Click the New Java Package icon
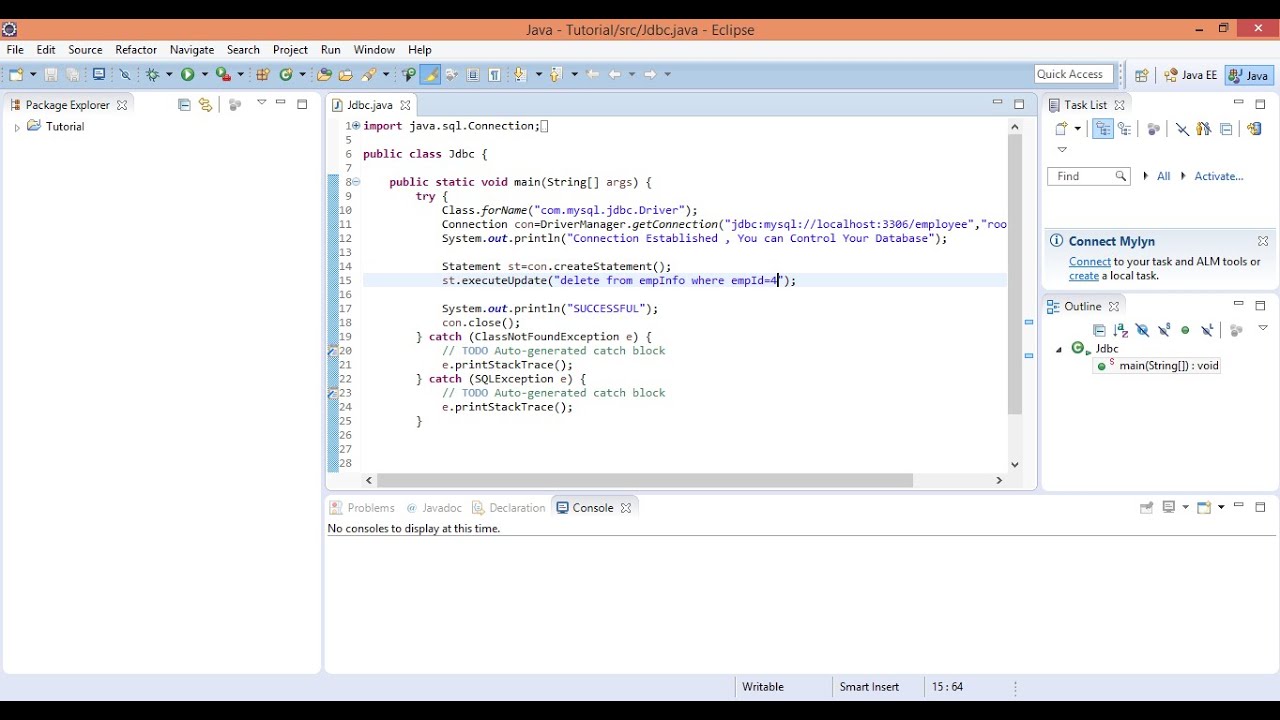This screenshot has height=720, width=1280. [261, 74]
